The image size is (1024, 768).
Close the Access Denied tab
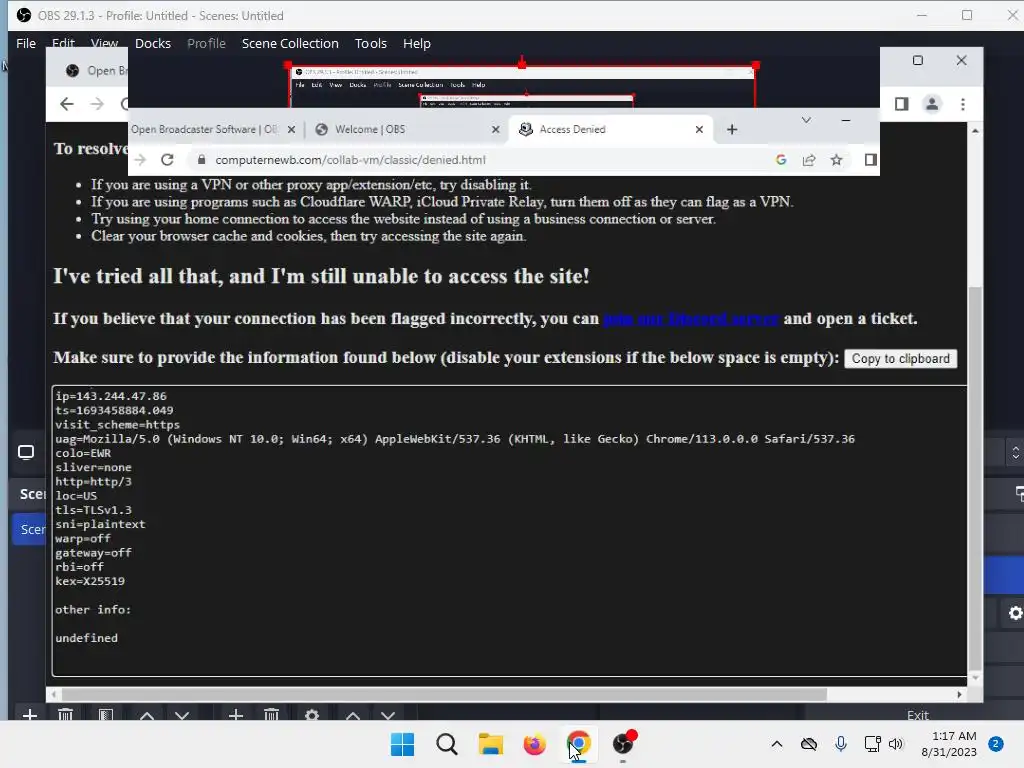click(699, 129)
